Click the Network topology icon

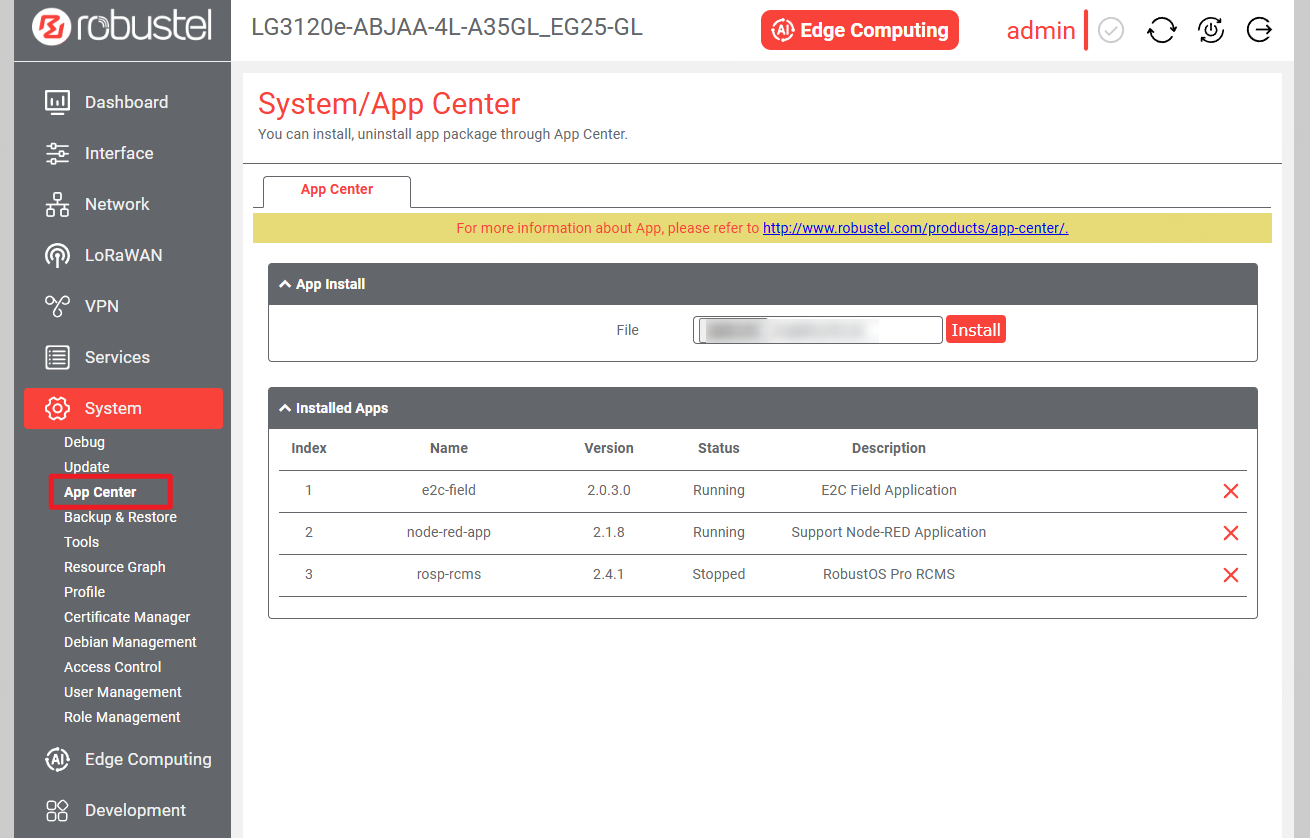coord(57,204)
